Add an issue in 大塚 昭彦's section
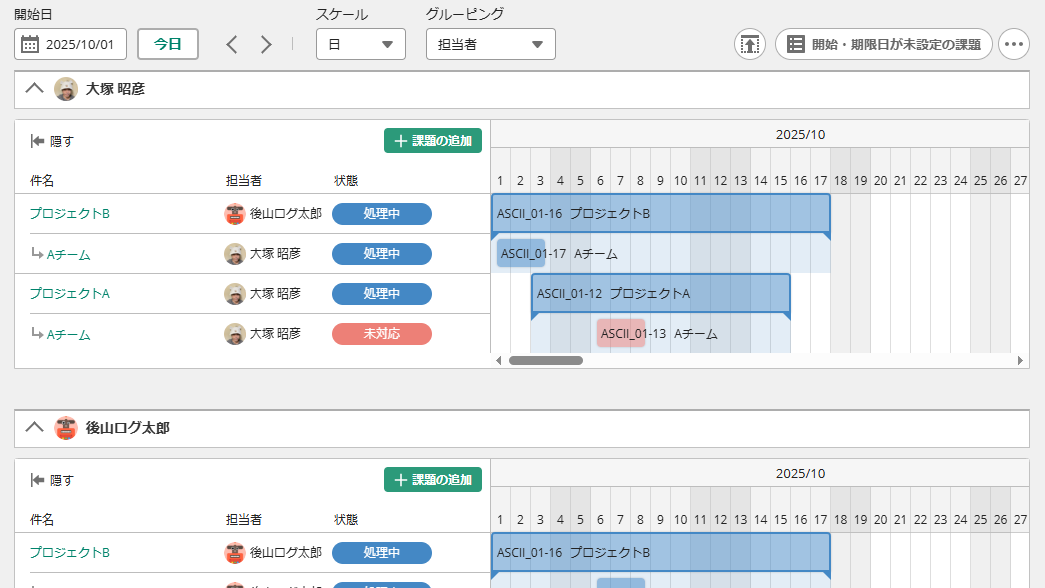The image size is (1045, 588). pyautogui.click(x=432, y=141)
